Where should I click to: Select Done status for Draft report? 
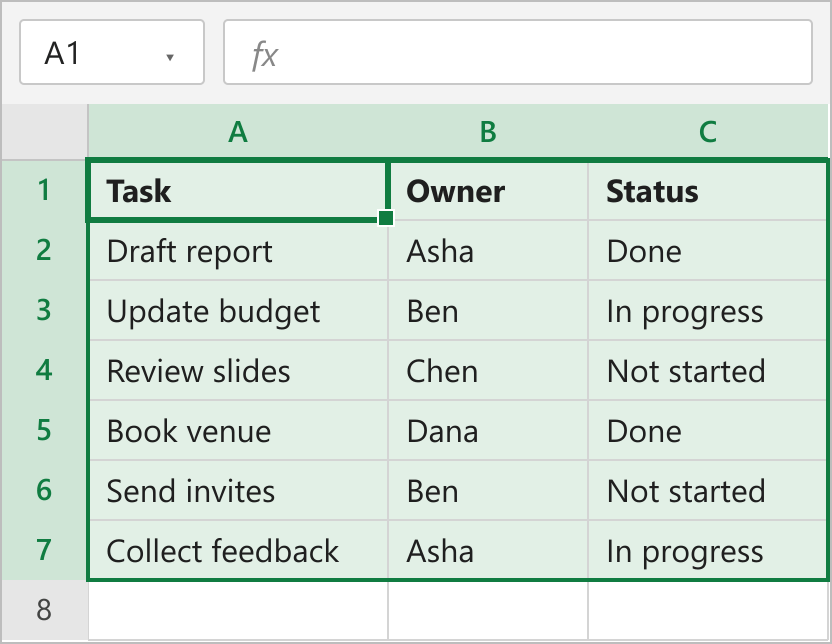click(708, 250)
